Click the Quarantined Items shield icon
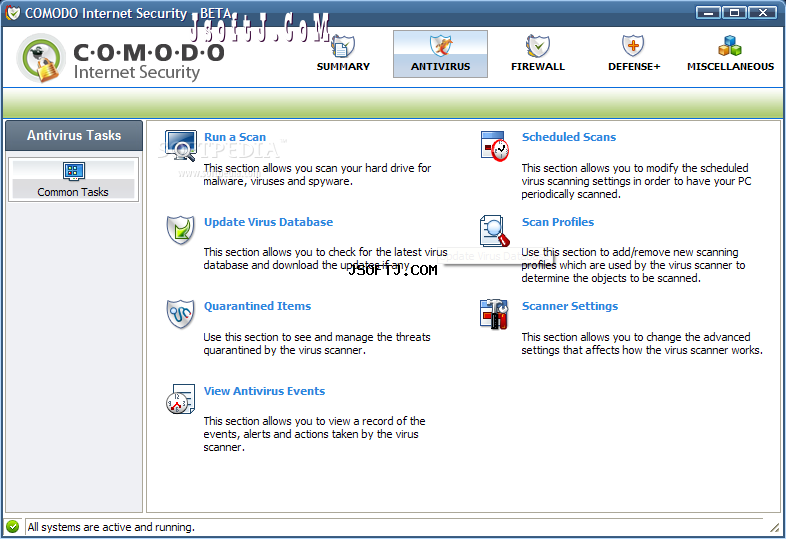This screenshot has width=786, height=539. [180, 314]
